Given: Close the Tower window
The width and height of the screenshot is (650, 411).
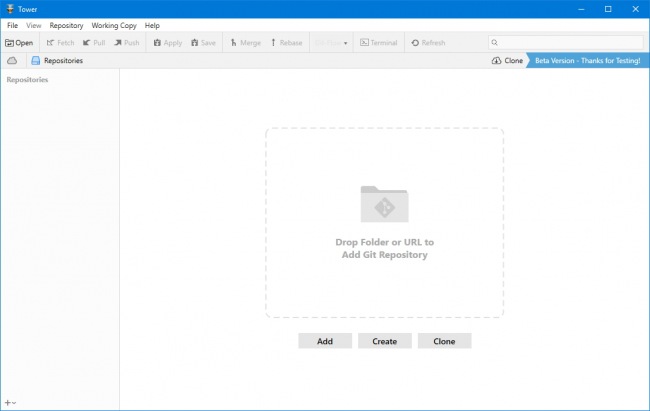Looking at the screenshot, I should click(x=635, y=9).
